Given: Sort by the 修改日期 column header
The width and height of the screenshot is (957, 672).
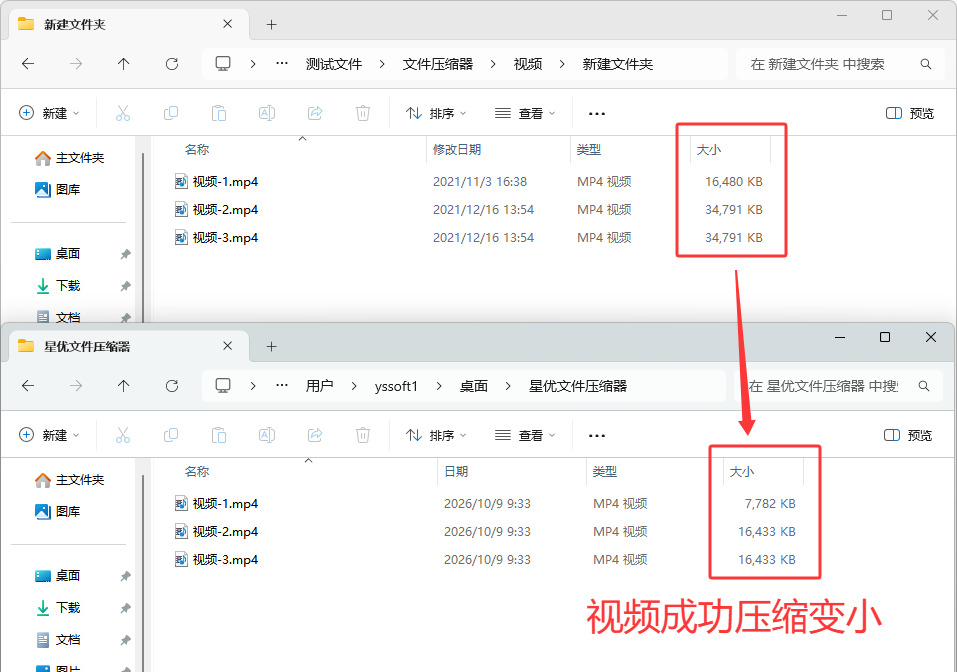Looking at the screenshot, I should point(457,150).
